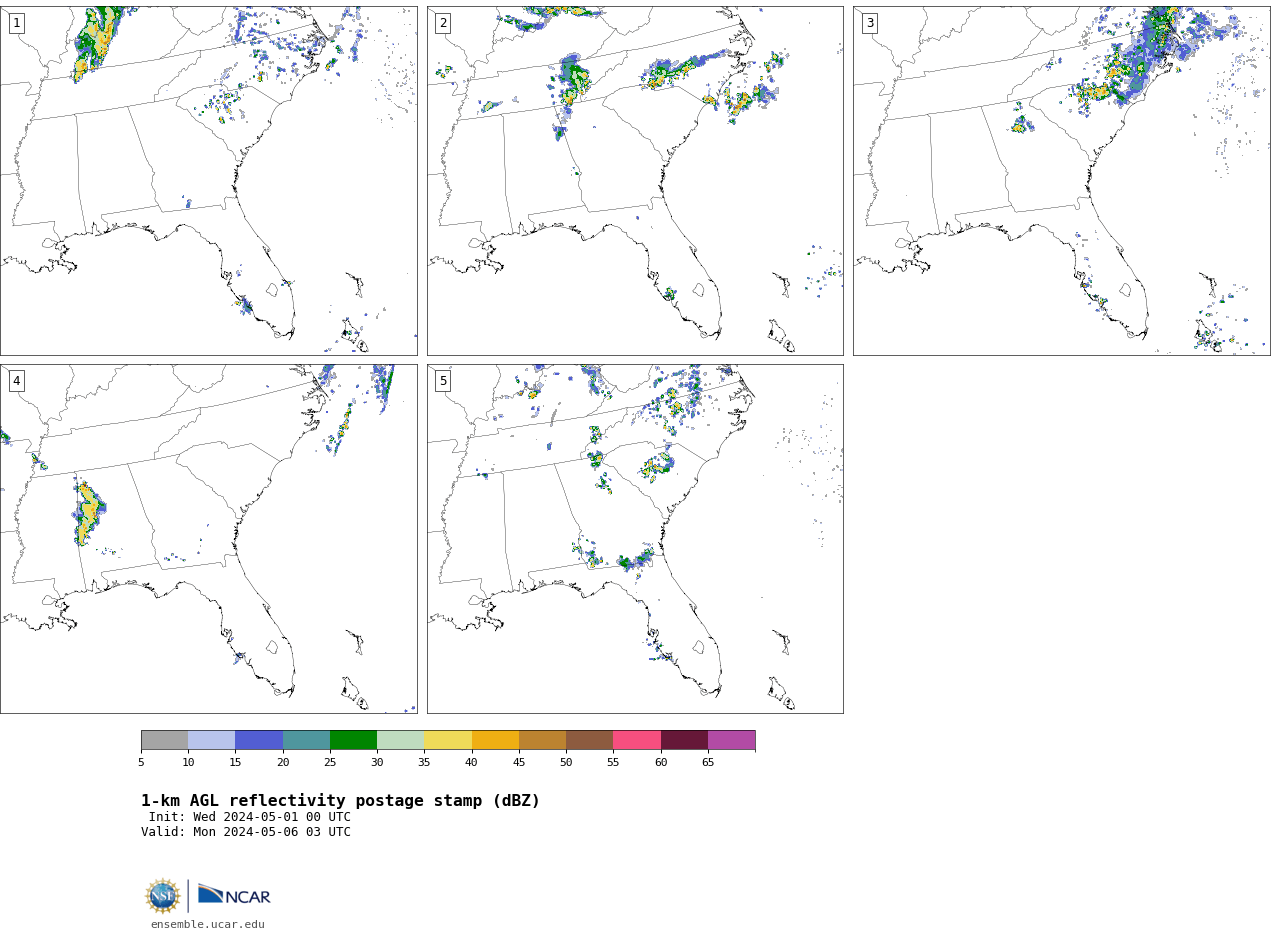Click colorbar tick label 65
Image resolution: width=1280 pixels, height=936 pixels.
tap(708, 763)
